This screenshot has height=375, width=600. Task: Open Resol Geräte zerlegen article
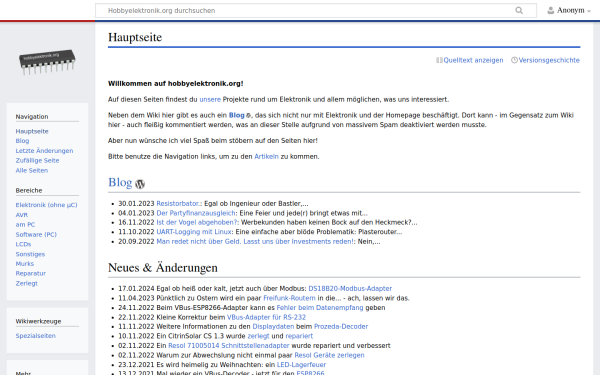329,355
